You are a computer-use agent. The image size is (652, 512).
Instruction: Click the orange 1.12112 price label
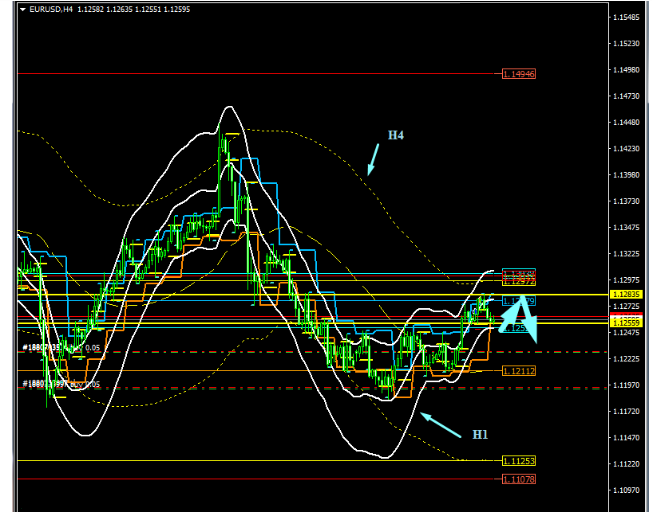[518, 371]
